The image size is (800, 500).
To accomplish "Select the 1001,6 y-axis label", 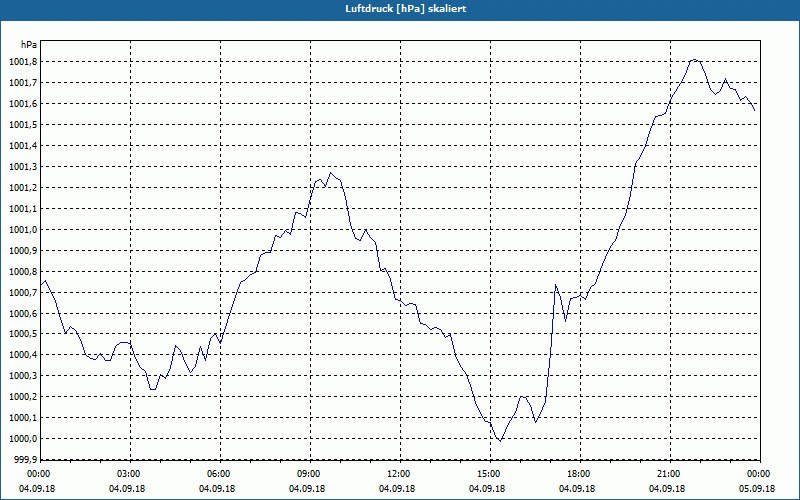I will point(23,104).
